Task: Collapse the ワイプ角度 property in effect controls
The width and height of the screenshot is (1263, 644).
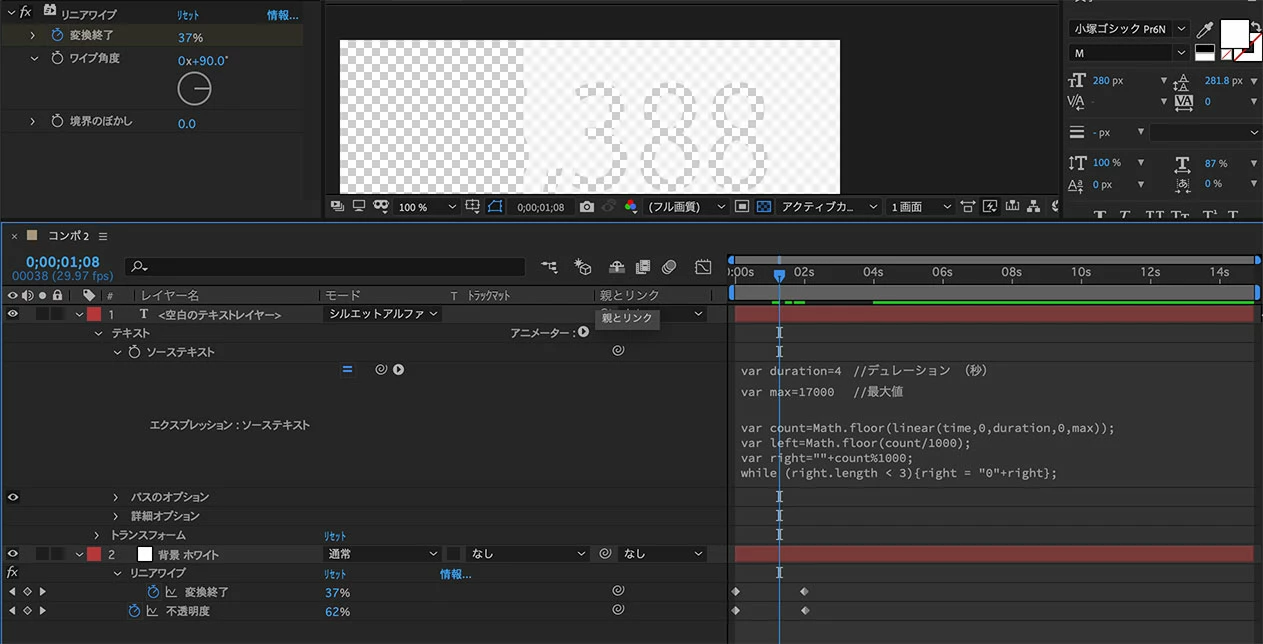Action: point(32,59)
